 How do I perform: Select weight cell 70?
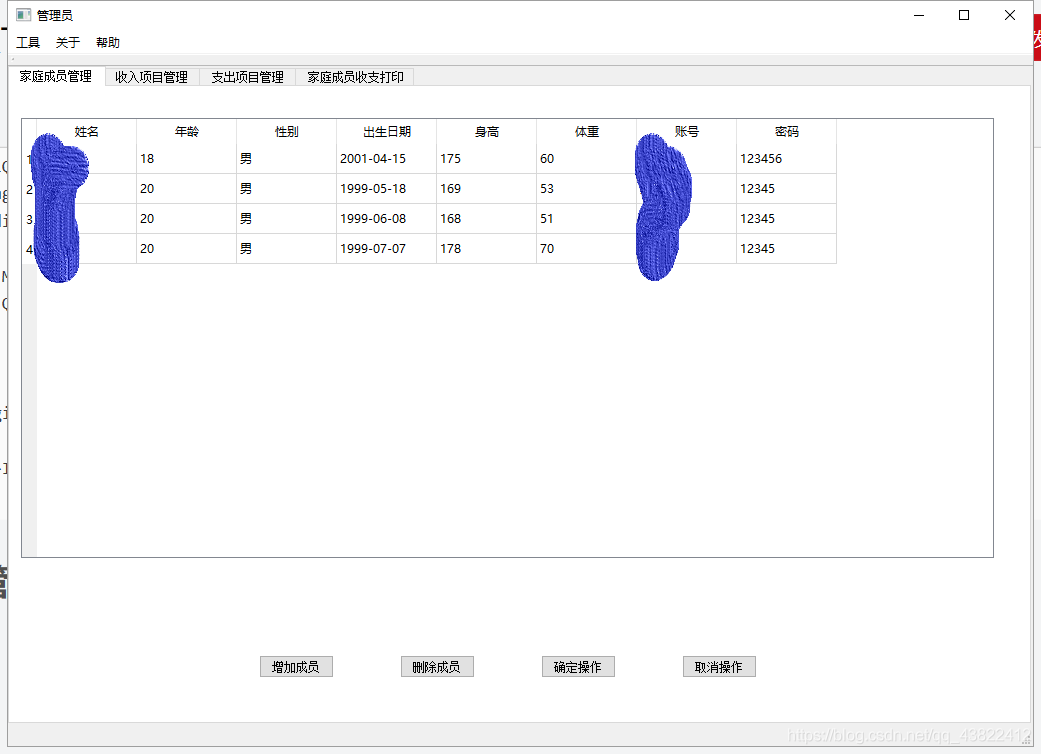coord(587,248)
